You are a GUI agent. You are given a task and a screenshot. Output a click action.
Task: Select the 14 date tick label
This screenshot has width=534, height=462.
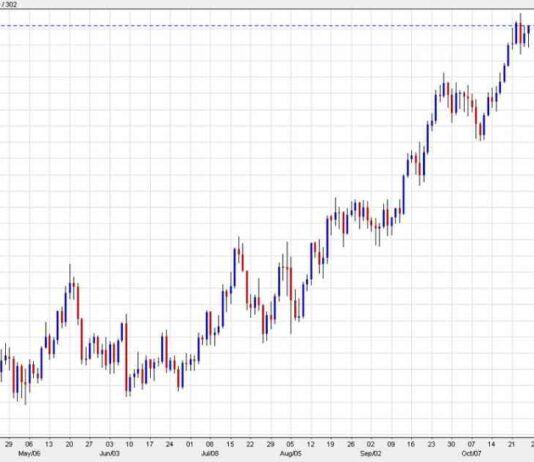pyautogui.click(x=491, y=444)
